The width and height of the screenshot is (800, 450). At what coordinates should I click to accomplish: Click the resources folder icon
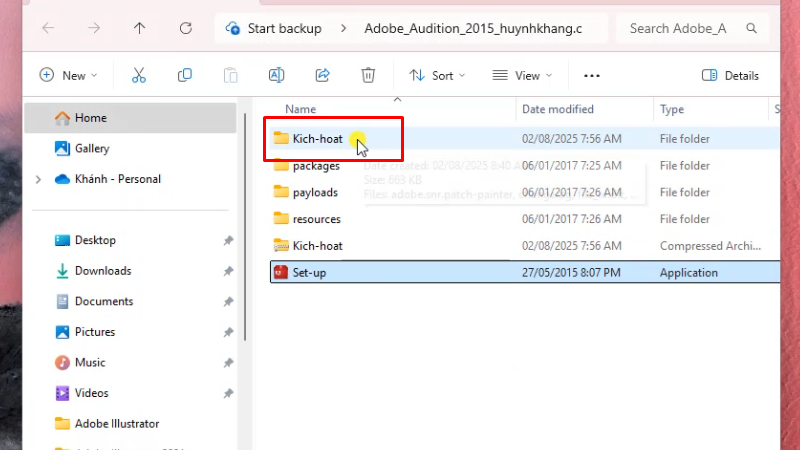281,219
